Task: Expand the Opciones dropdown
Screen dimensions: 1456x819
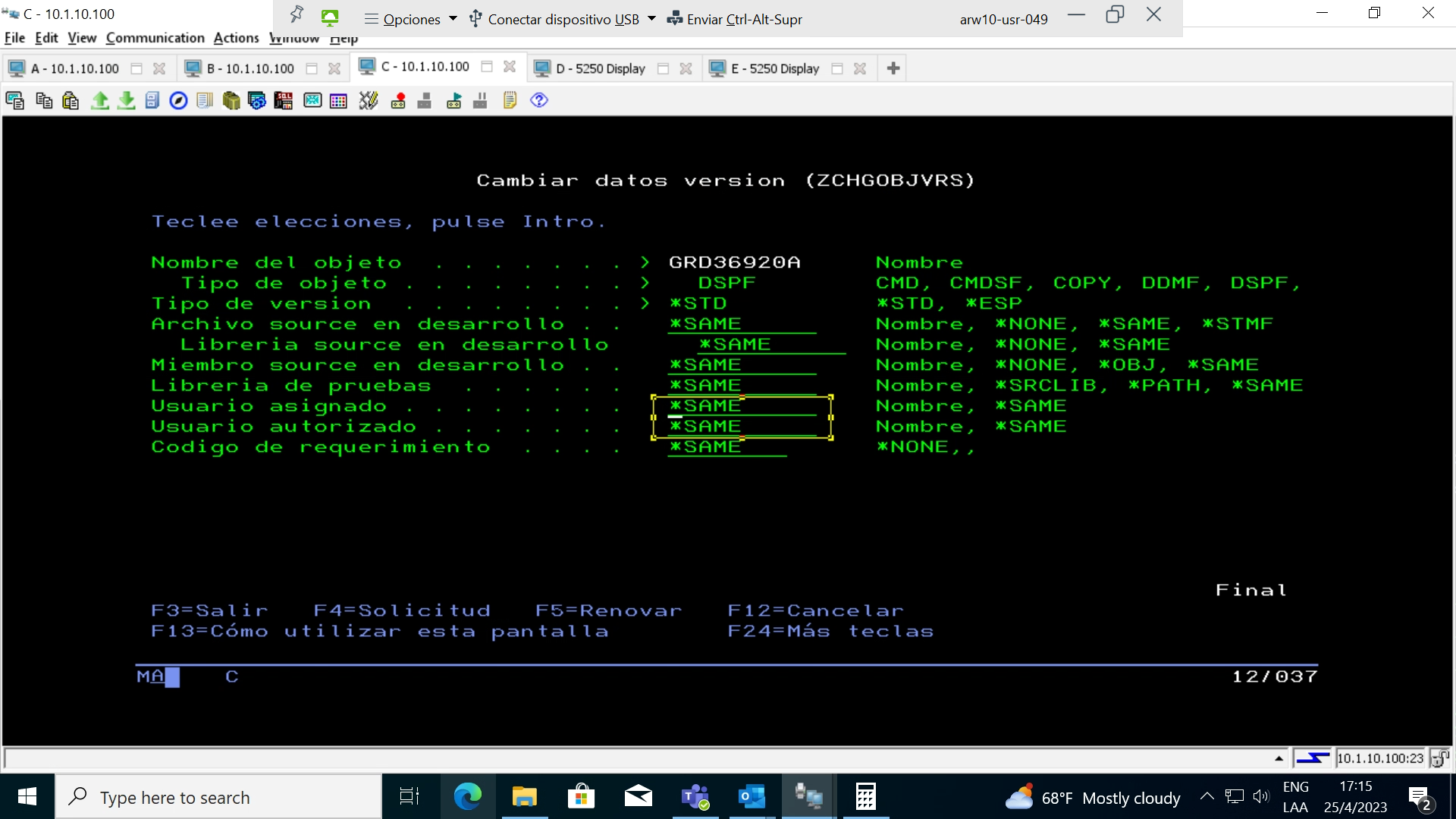Action: pos(411,19)
